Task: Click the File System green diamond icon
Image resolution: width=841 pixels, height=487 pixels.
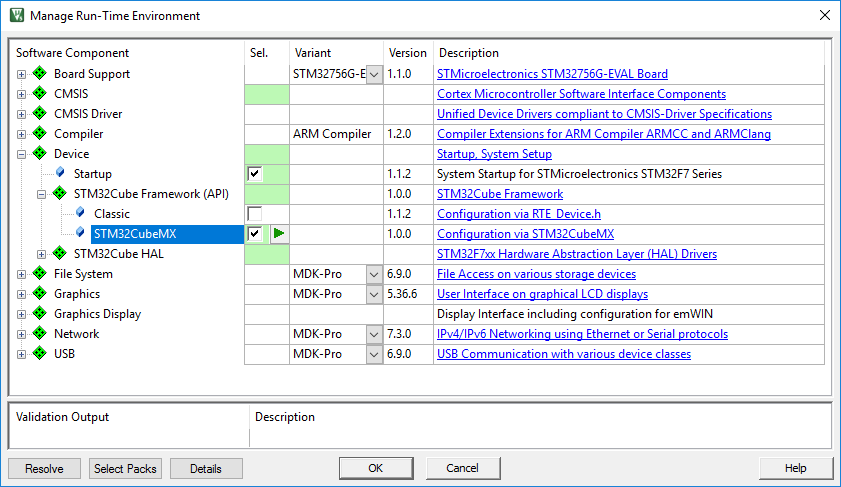Action: (40, 273)
